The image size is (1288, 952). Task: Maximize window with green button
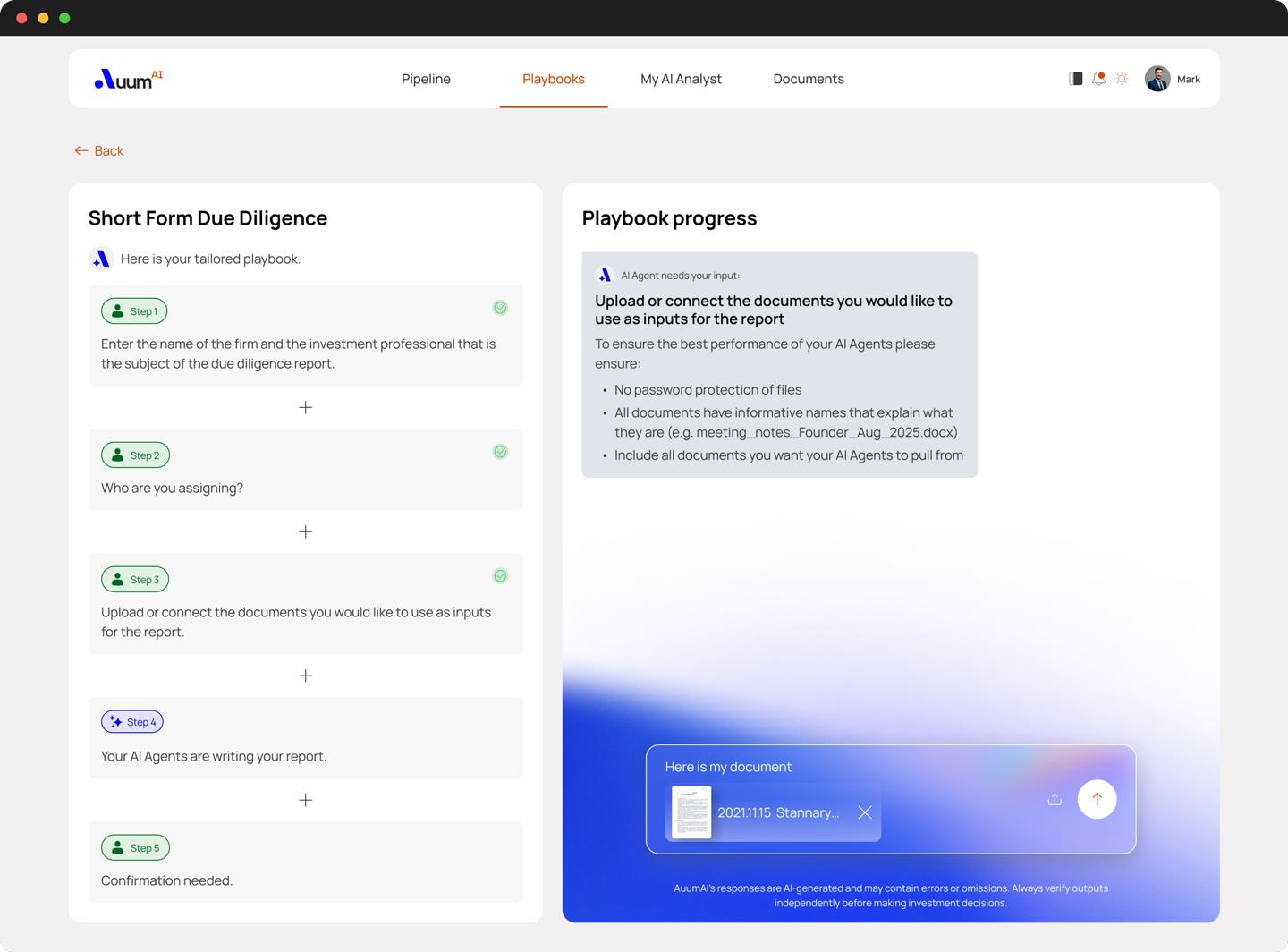pos(64,18)
